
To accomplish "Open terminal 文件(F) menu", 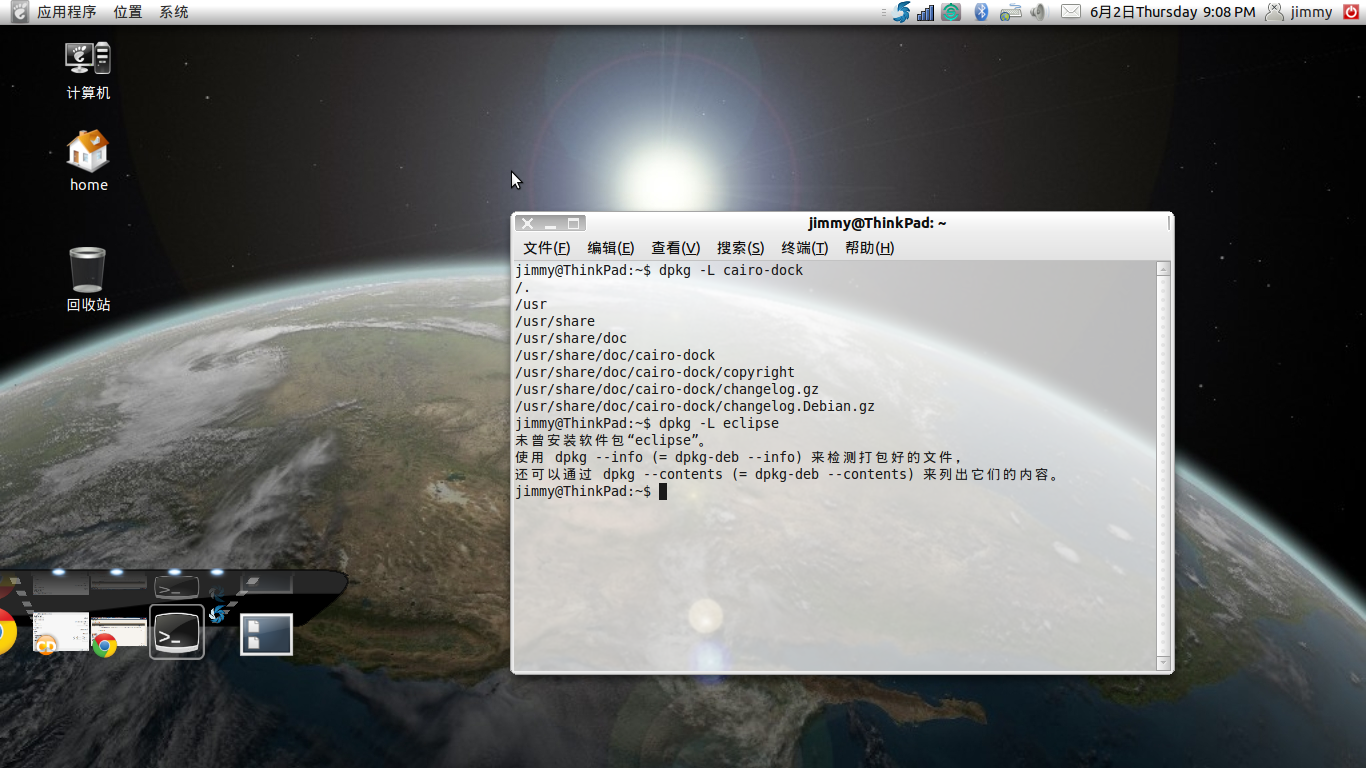I will (x=547, y=248).
